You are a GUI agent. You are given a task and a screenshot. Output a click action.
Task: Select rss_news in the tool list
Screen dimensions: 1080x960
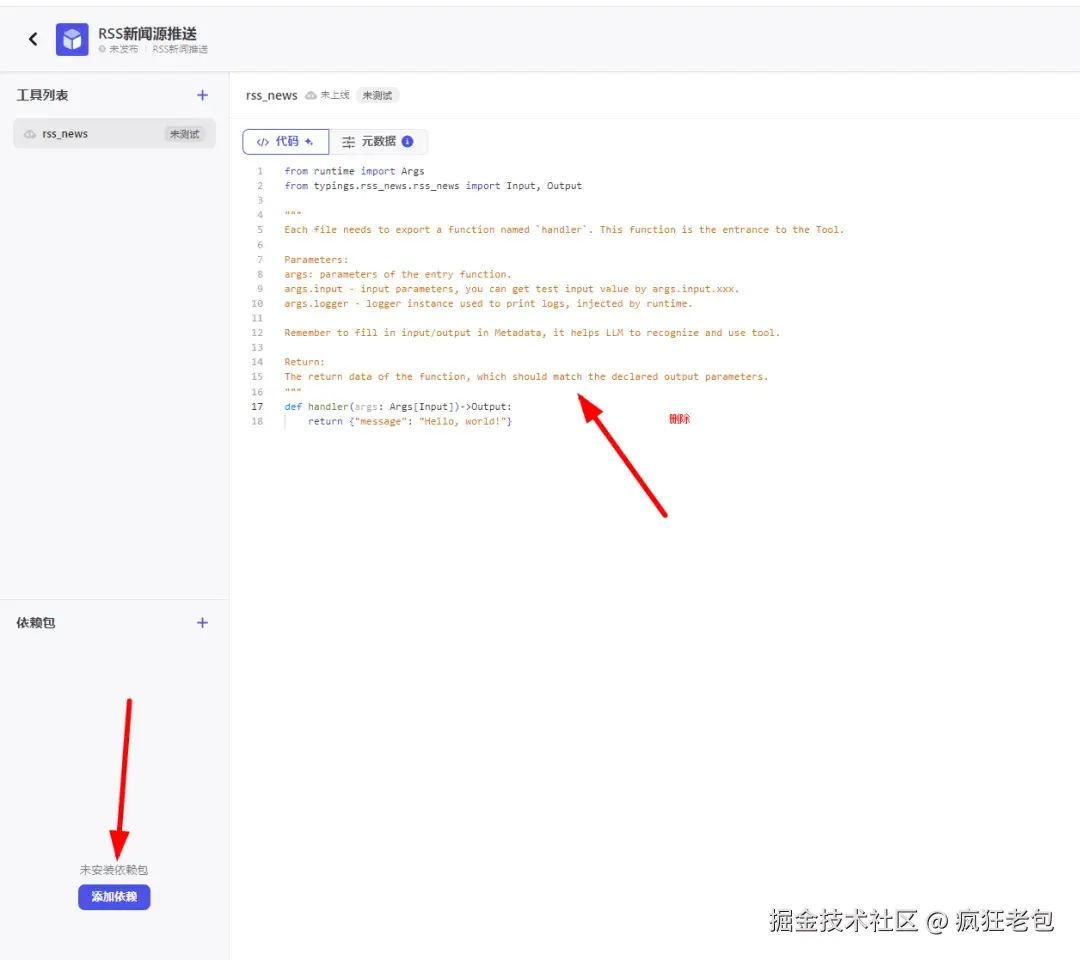click(x=114, y=134)
